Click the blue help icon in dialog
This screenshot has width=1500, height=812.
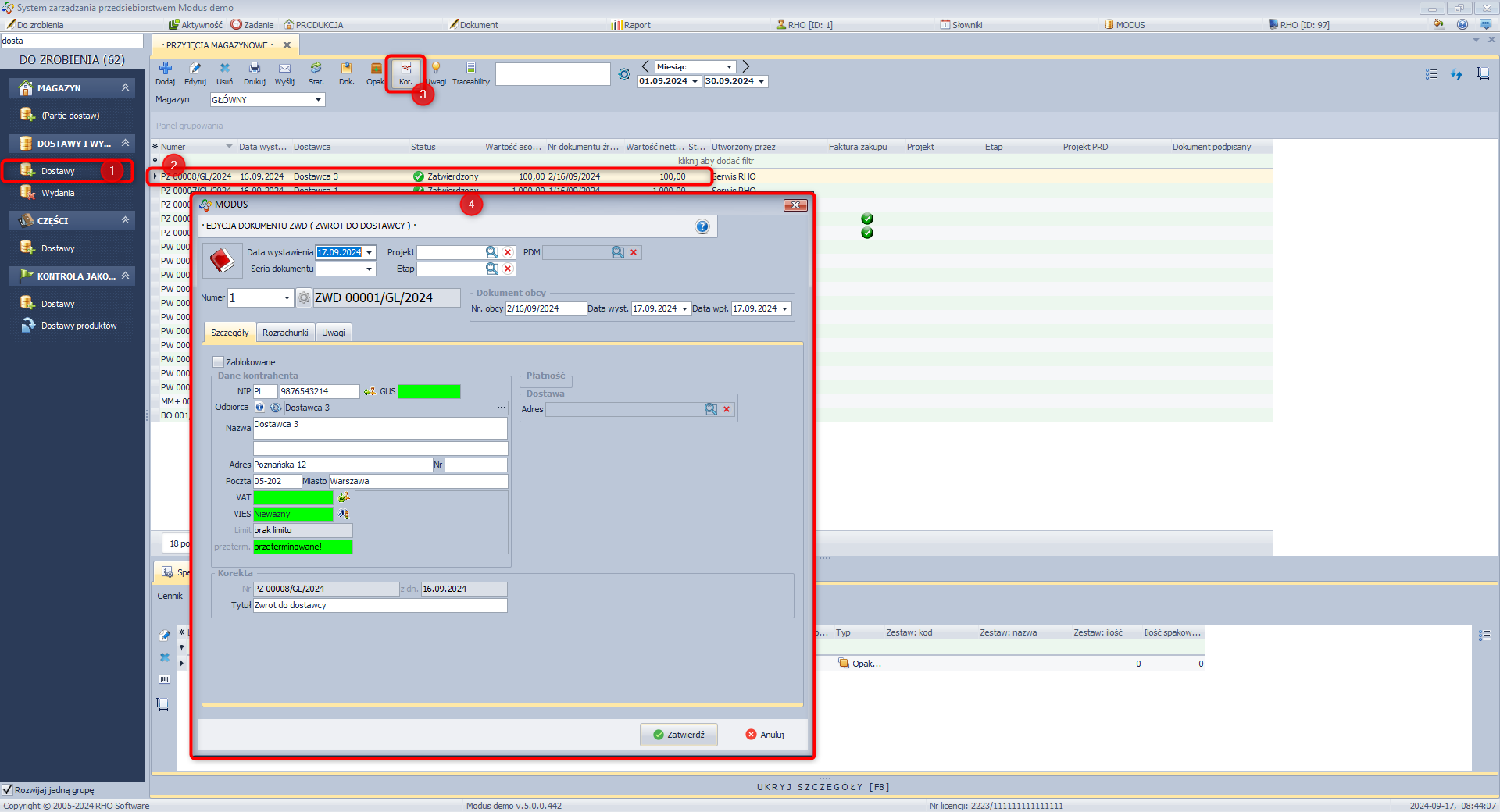coord(702,226)
